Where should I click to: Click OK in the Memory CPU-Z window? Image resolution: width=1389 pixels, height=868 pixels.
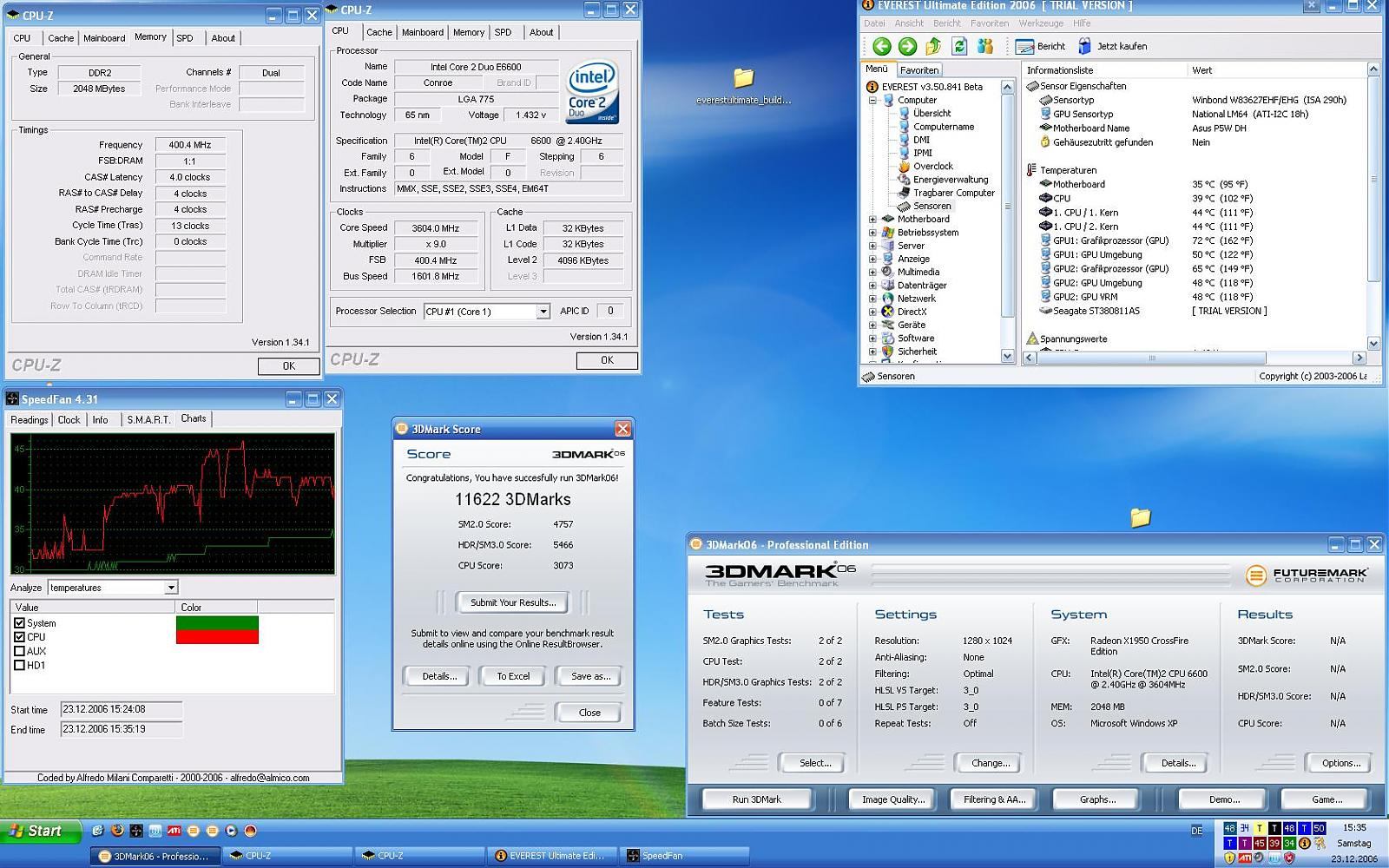pyautogui.click(x=289, y=366)
